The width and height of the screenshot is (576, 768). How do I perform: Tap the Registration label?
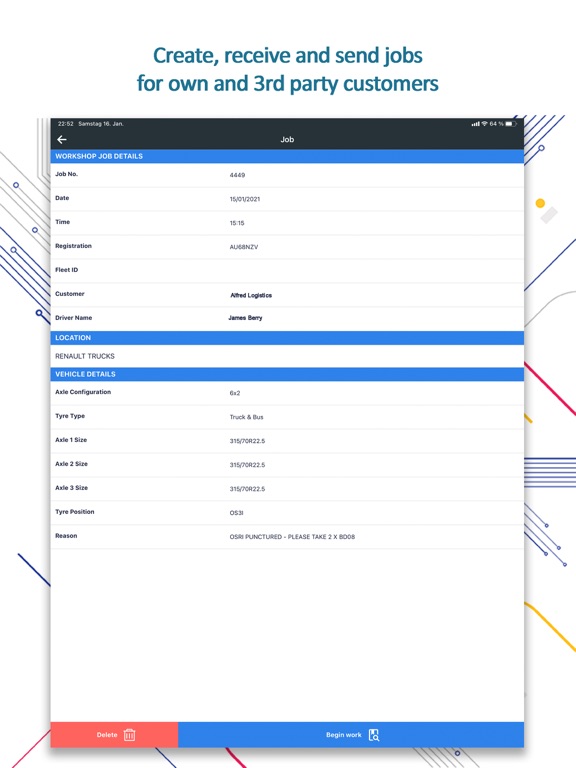click(x=73, y=246)
